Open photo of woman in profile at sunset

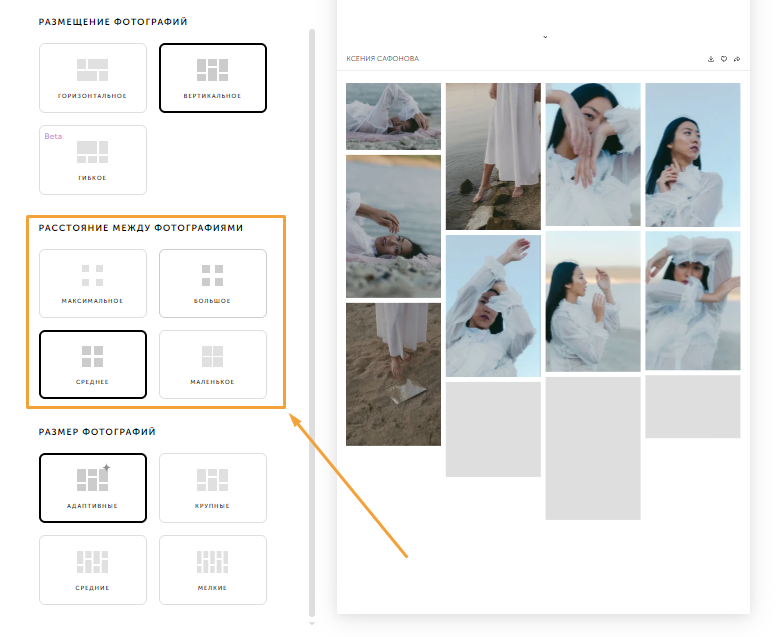pyautogui.click(x=593, y=302)
